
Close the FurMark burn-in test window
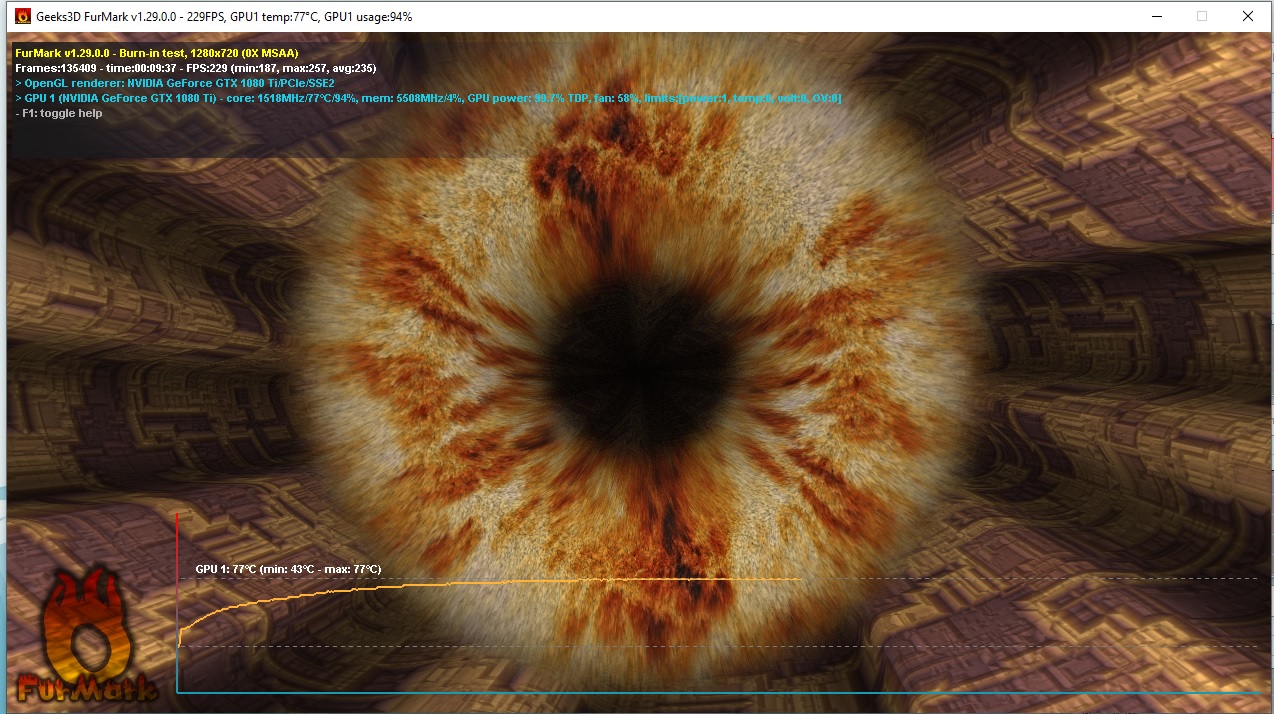pos(1248,17)
